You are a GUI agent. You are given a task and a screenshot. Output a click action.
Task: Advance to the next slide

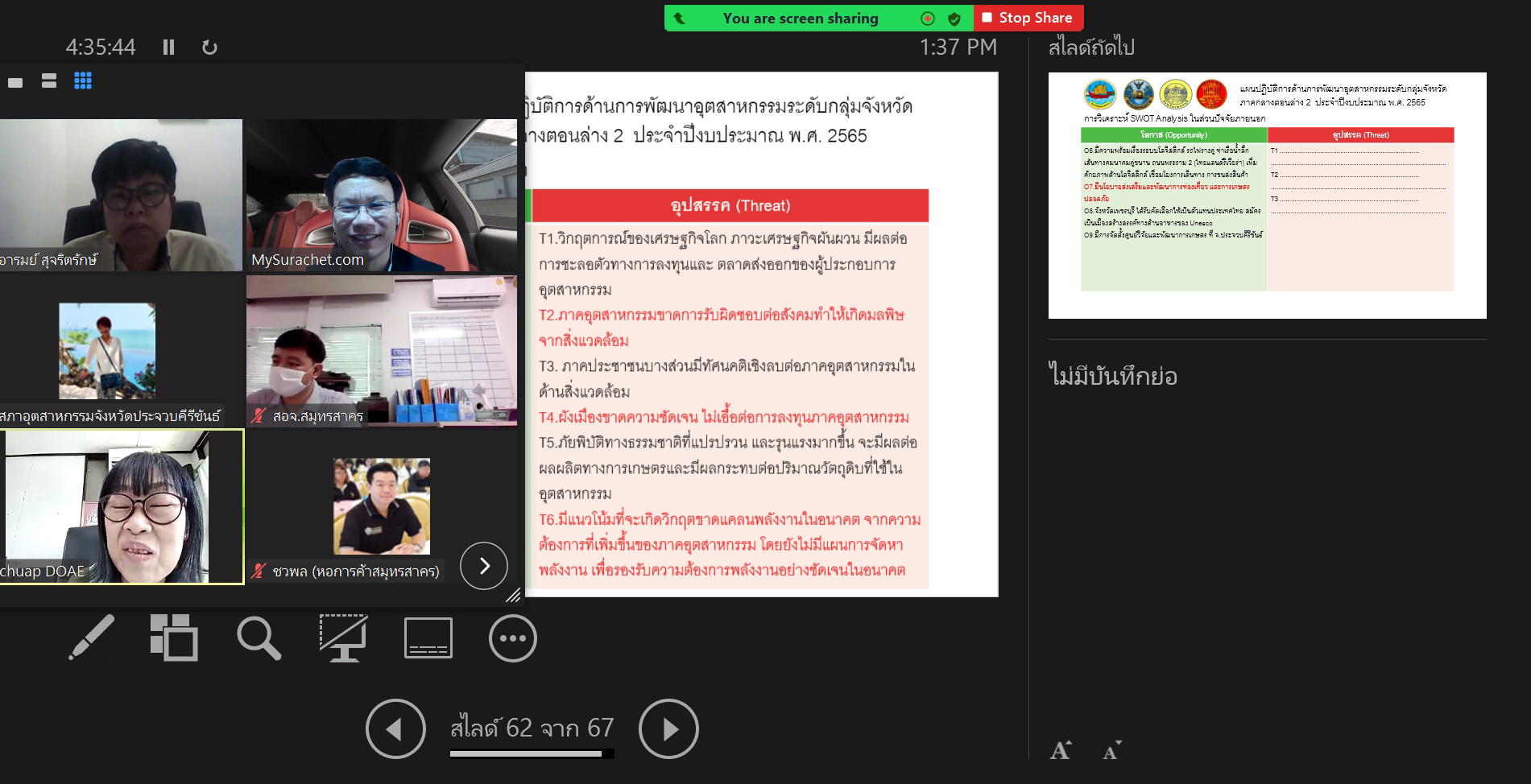[668, 728]
